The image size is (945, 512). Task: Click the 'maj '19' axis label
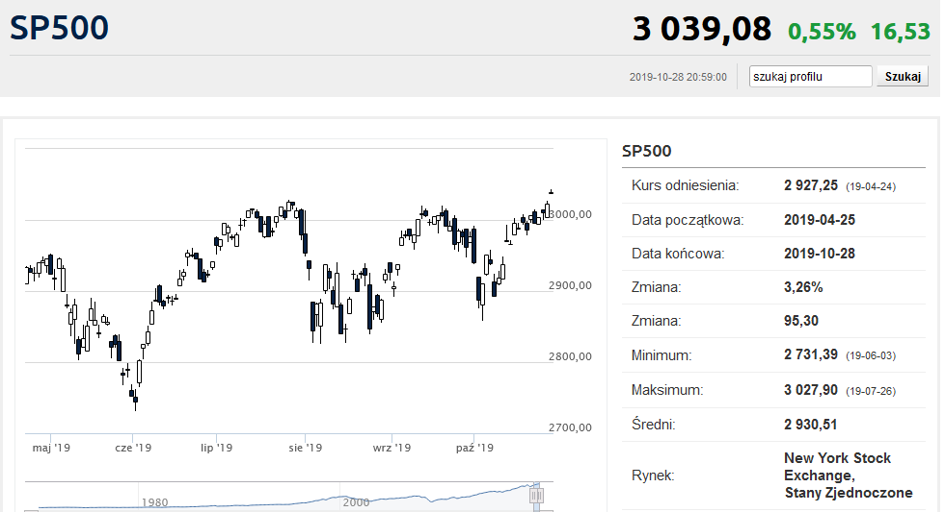click(x=51, y=448)
